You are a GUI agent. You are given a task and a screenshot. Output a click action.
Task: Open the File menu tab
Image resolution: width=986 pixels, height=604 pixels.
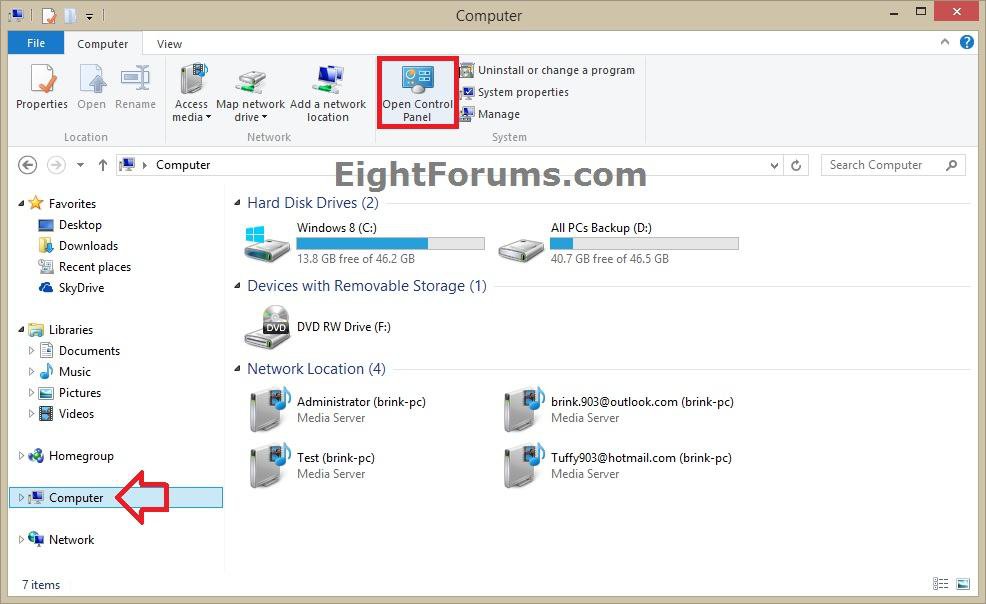pyautogui.click(x=36, y=43)
